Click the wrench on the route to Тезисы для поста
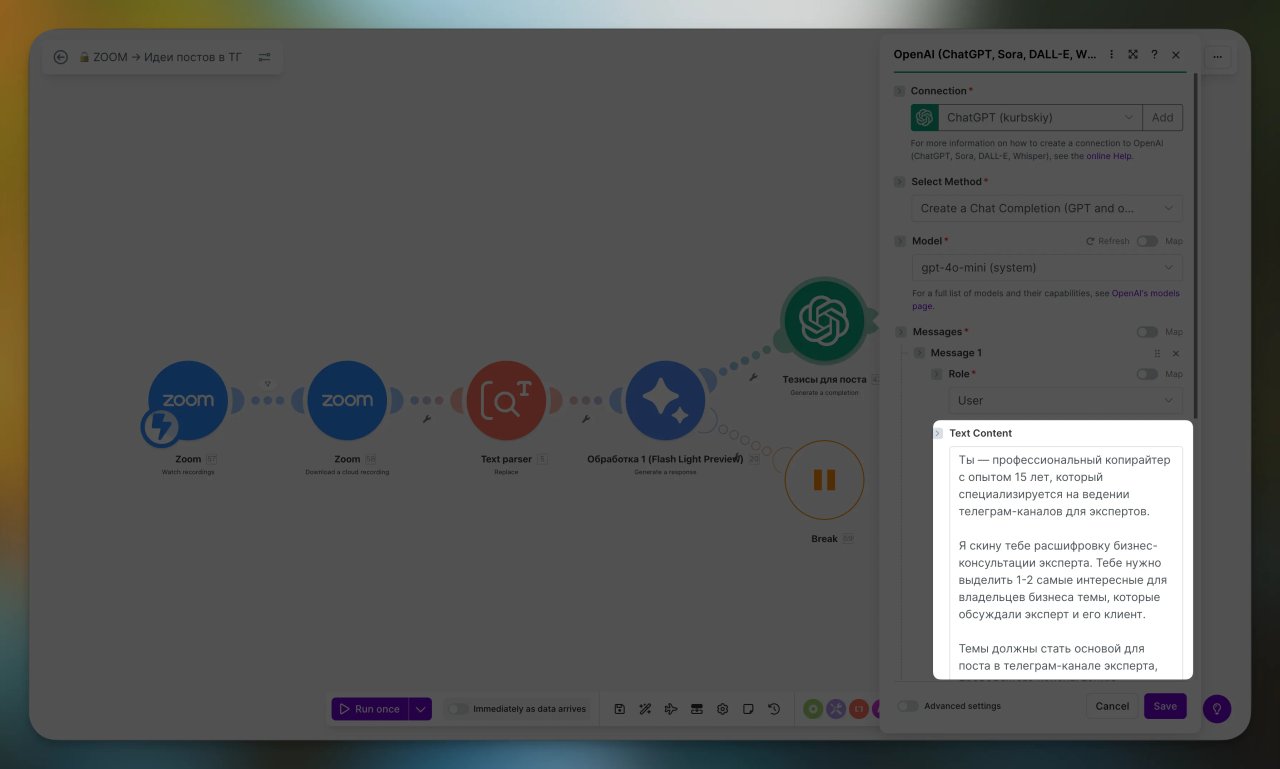 point(752,378)
